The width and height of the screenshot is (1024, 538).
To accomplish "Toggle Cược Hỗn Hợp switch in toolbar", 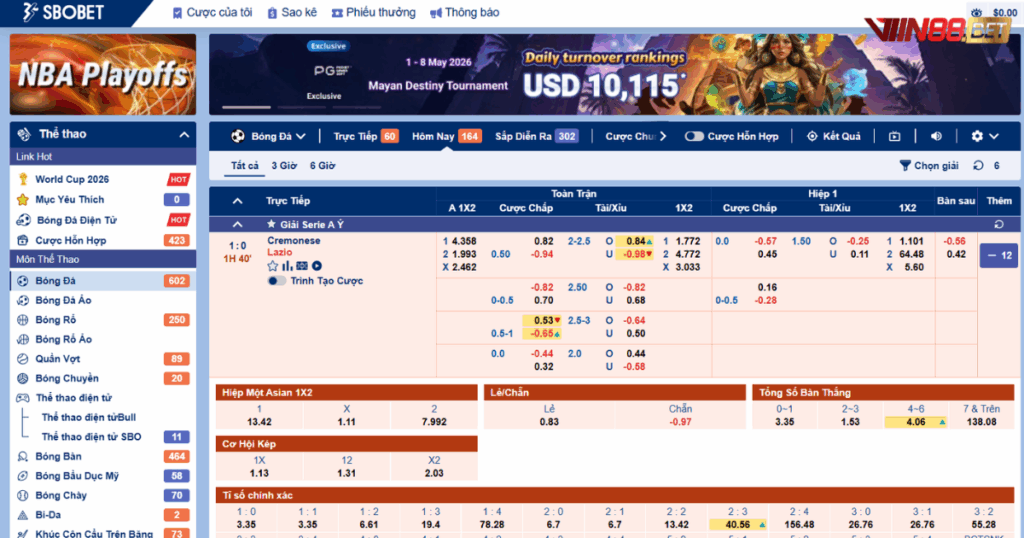I will pyautogui.click(x=694, y=136).
